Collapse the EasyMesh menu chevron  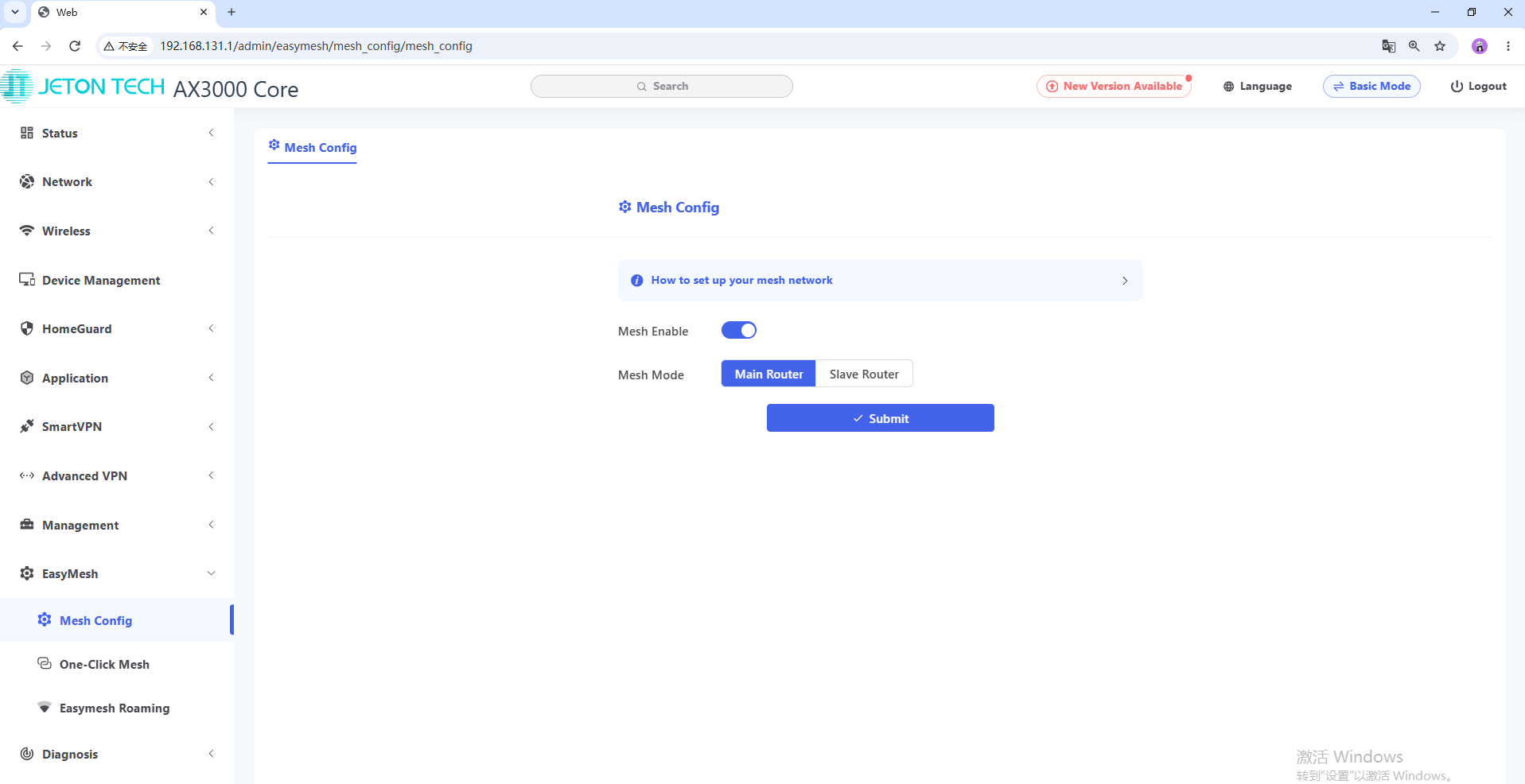(x=211, y=573)
